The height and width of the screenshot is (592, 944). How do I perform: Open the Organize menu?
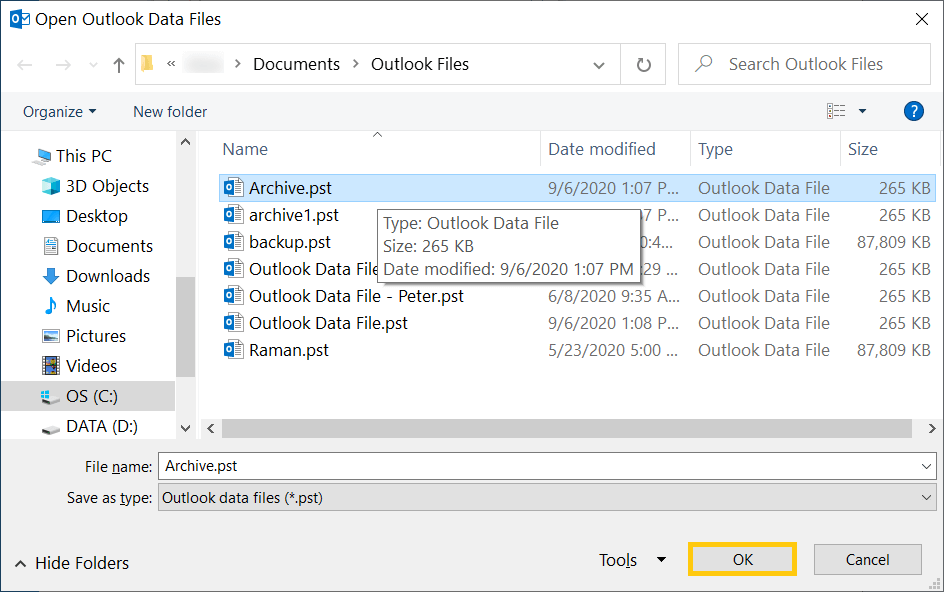[x=59, y=111]
